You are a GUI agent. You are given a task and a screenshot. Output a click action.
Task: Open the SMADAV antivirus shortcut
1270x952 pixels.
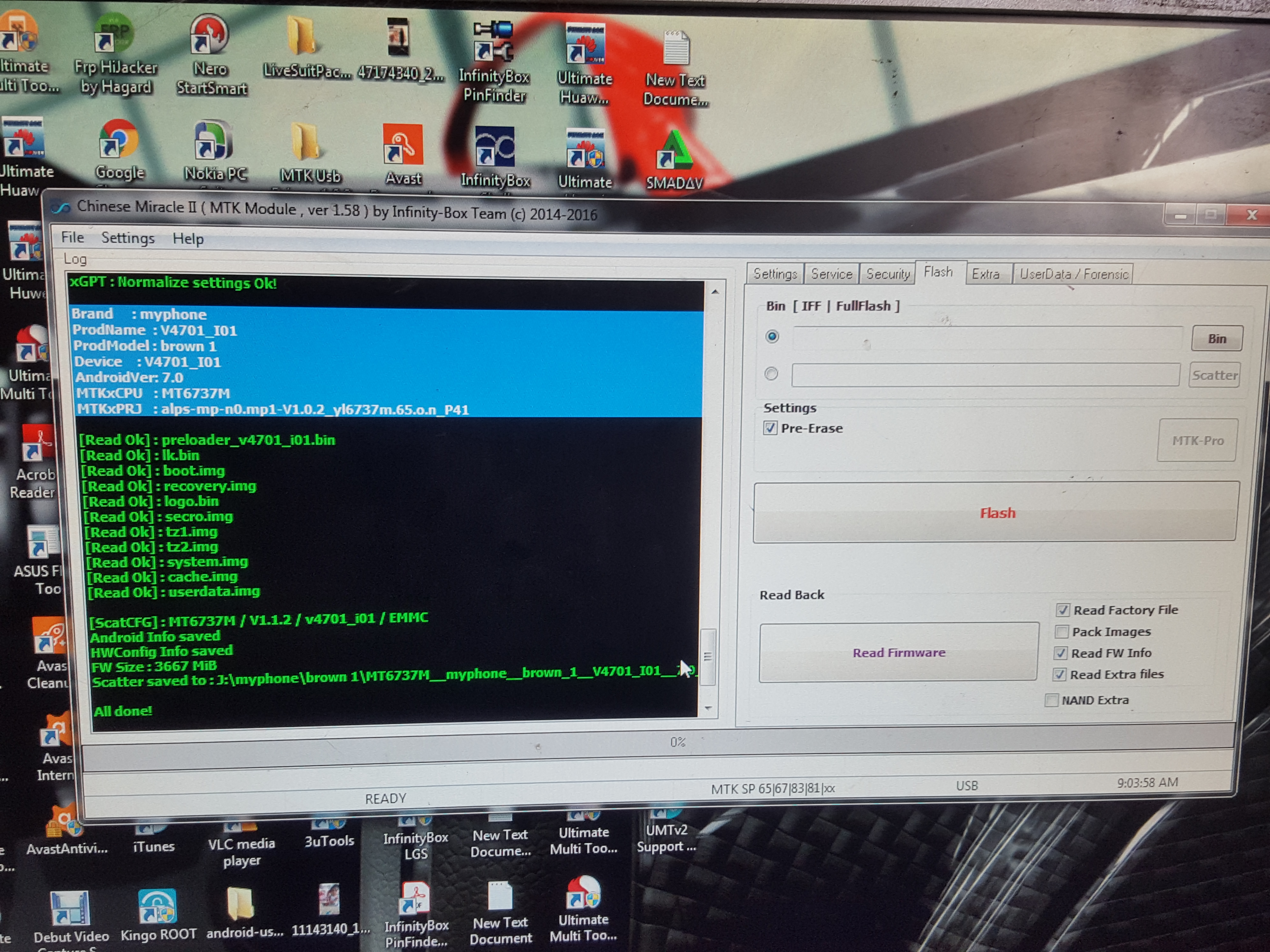pos(674,160)
